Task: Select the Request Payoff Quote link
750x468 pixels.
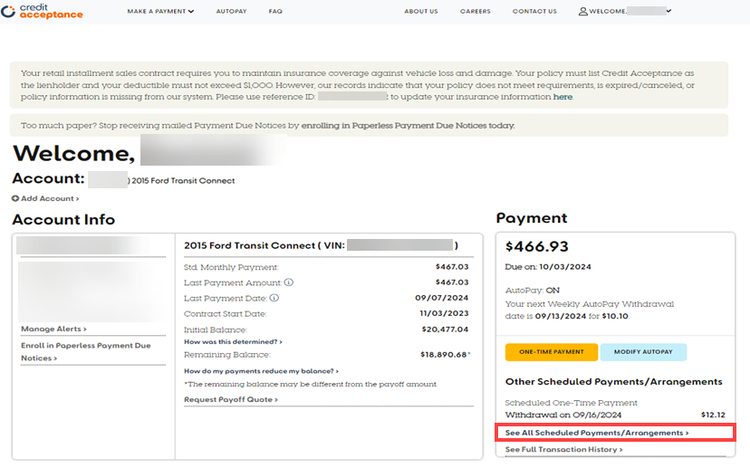Action: pyautogui.click(x=230, y=399)
